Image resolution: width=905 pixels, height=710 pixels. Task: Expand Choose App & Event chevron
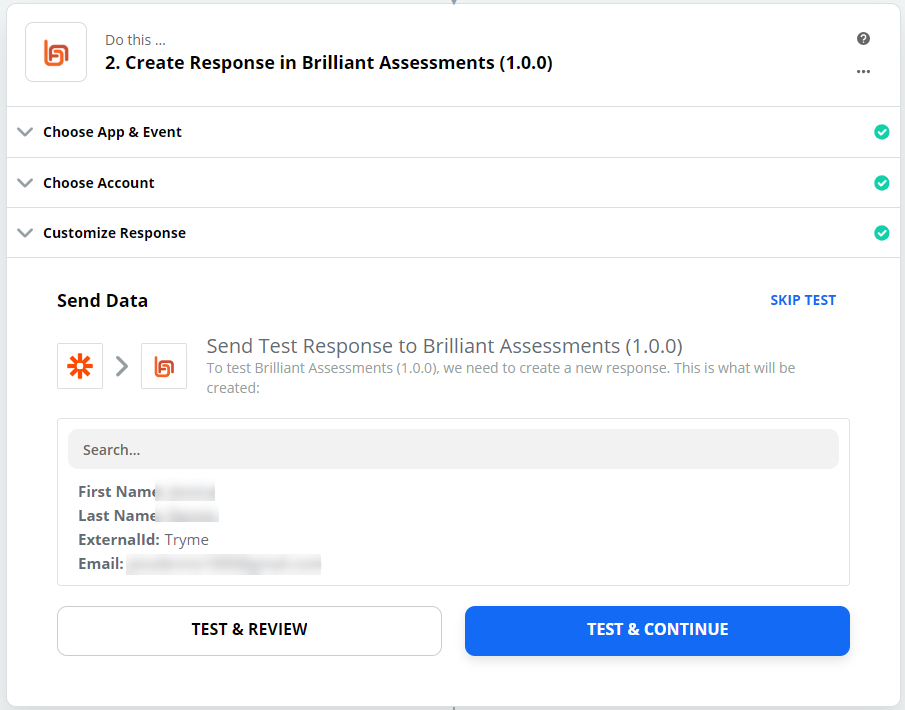point(25,132)
